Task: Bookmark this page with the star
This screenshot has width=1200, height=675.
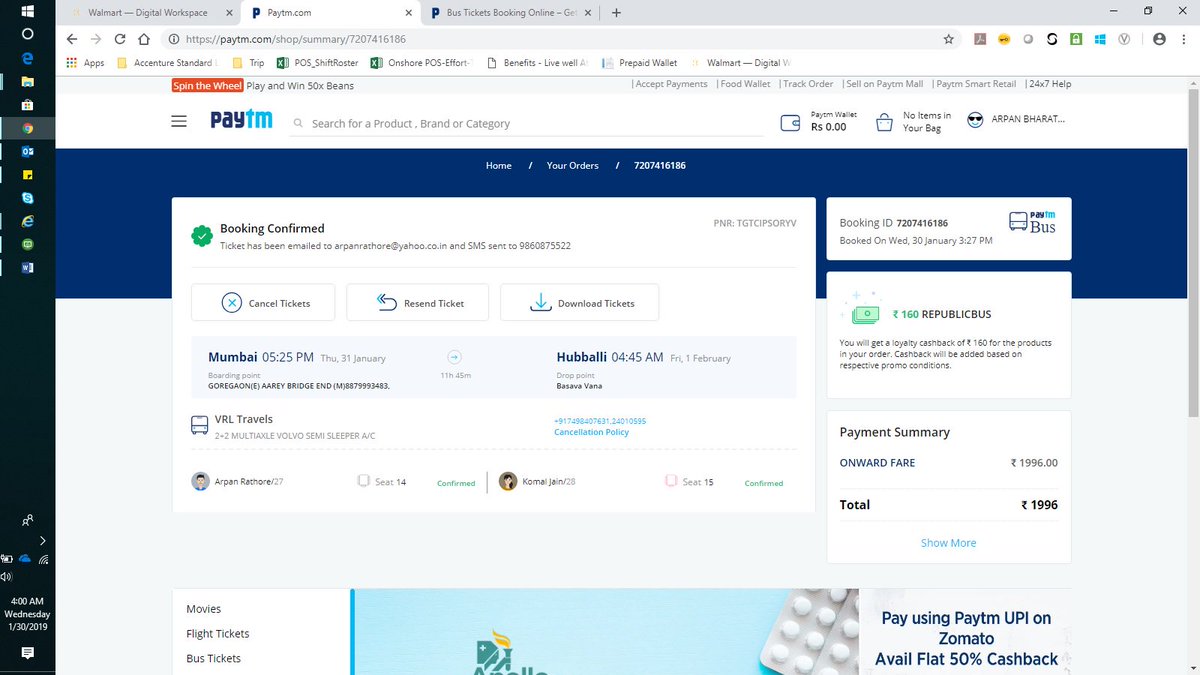Action: click(x=948, y=39)
